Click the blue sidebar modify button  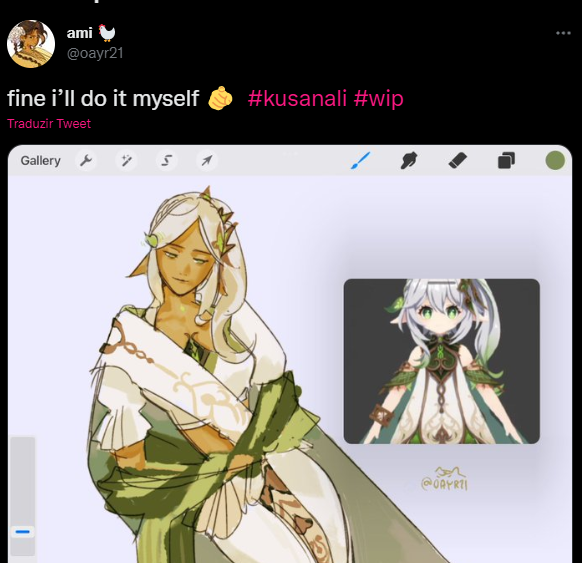pyautogui.click(x=23, y=532)
